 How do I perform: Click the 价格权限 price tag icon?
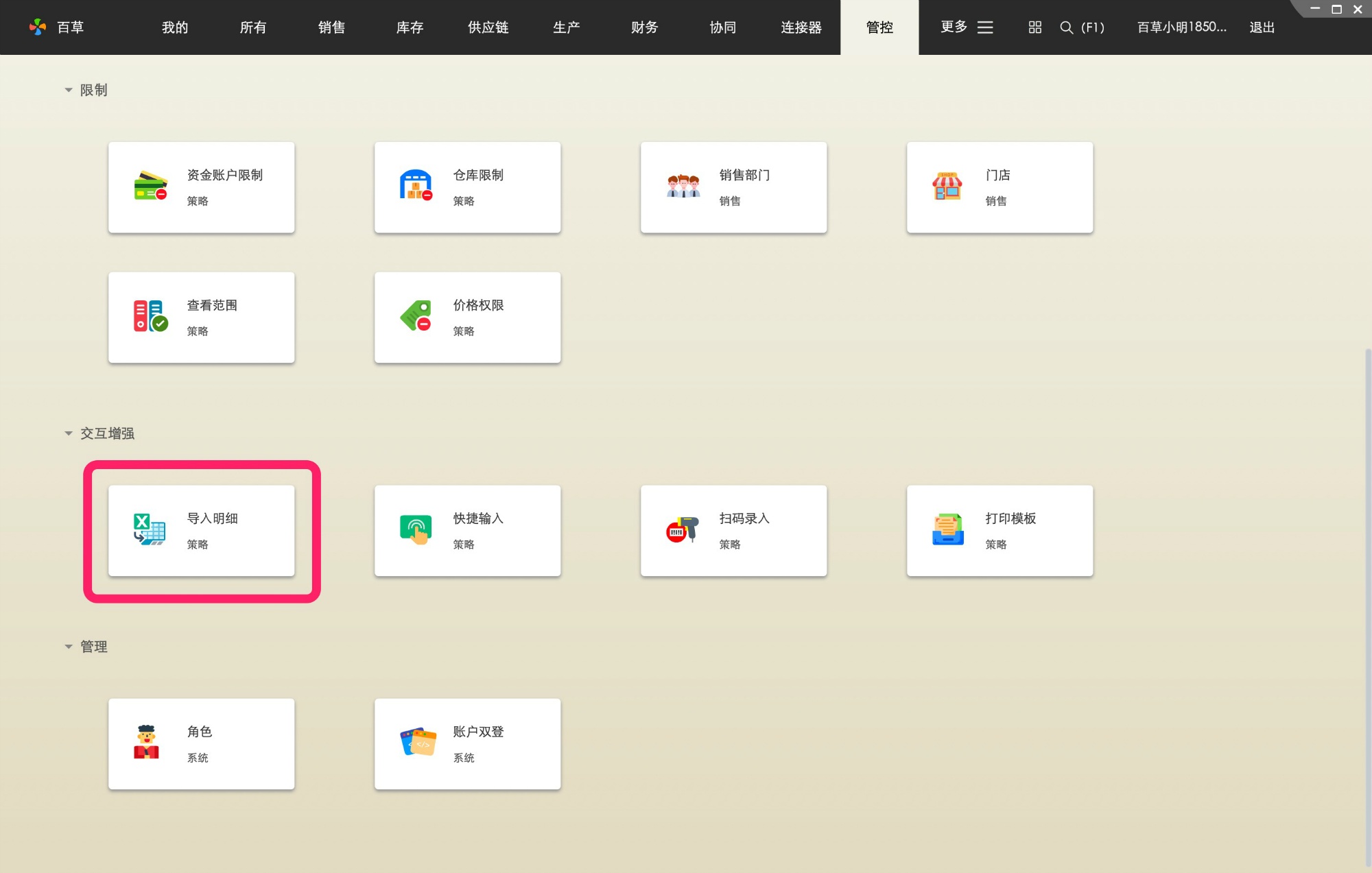416,316
